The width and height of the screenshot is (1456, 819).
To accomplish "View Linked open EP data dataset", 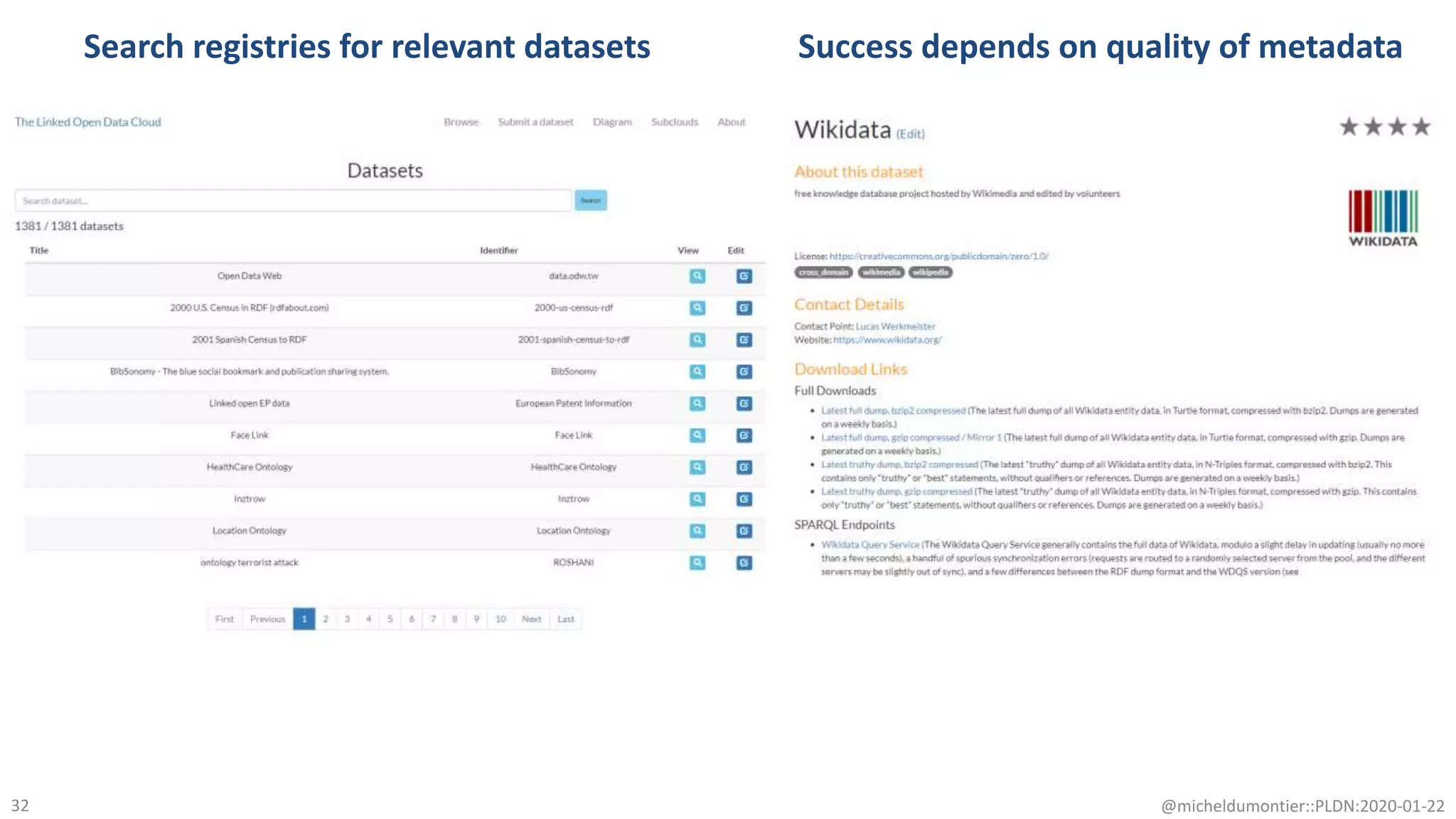I will [697, 403].
